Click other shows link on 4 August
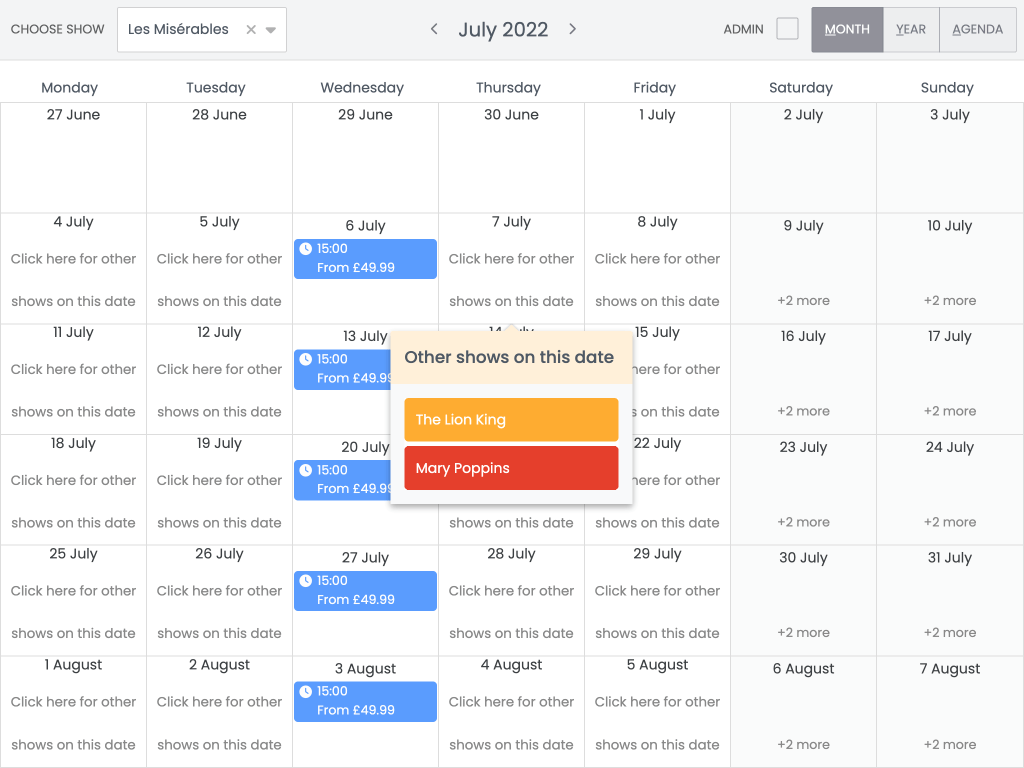1024x768 pixels. (x=511, y=723)
